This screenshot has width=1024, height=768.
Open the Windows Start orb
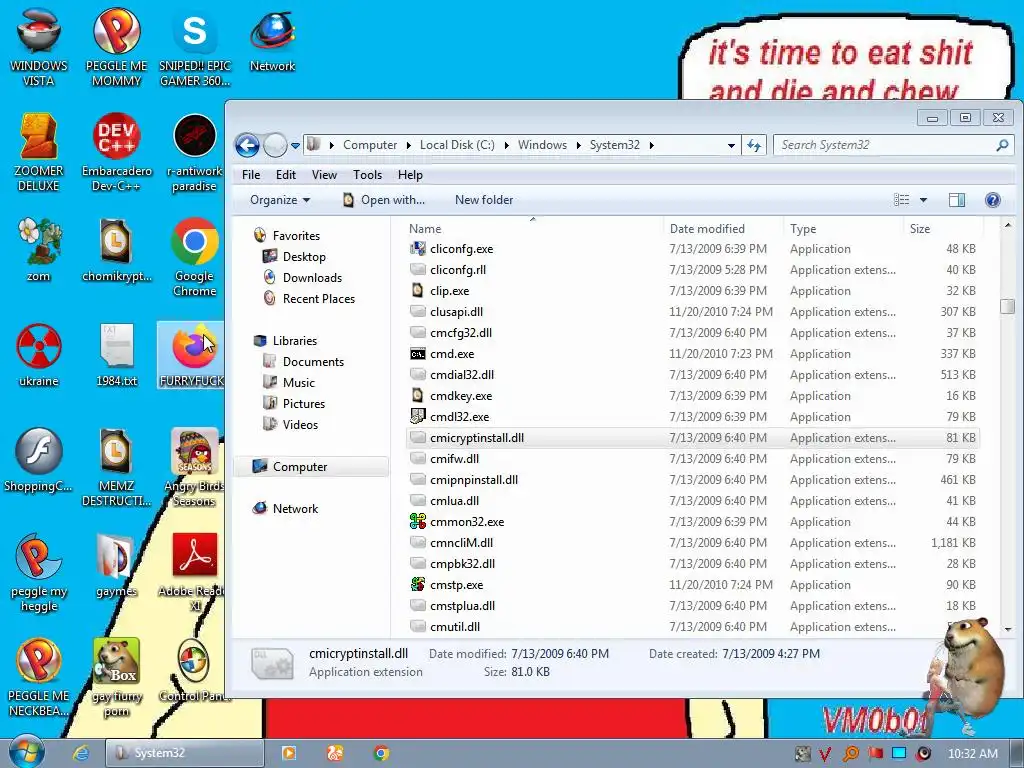(x=26, y=752)
